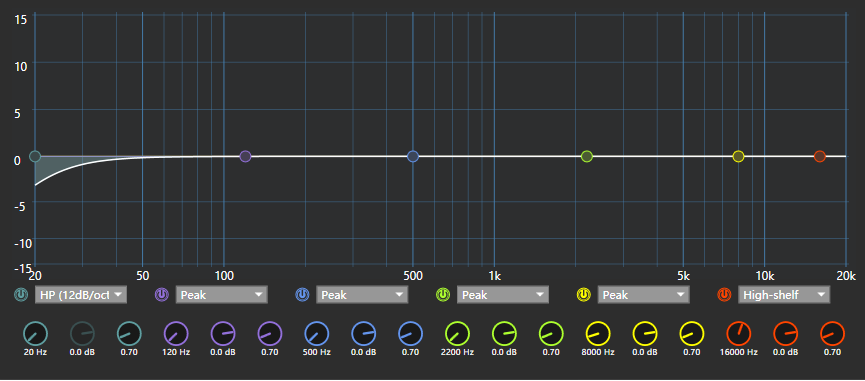Click the yellow band's 0.0 dB gain knob
865x381 pixels.
[645, 334]
